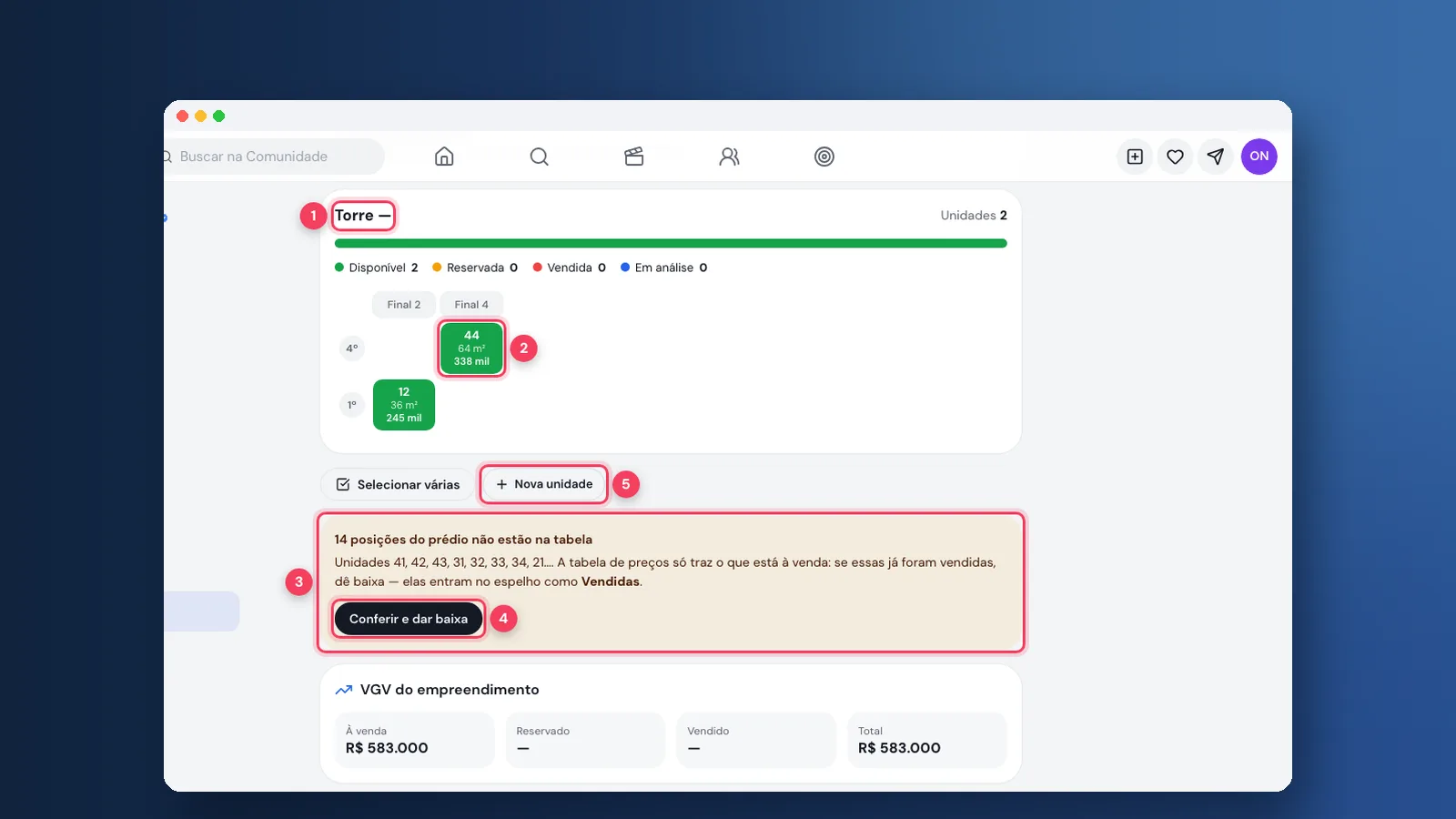The height and width of the screenshot is (819, 1456).
Task: Select unit 44 tile in the tower
Action: pyautogui.click(x=471, y=348)
